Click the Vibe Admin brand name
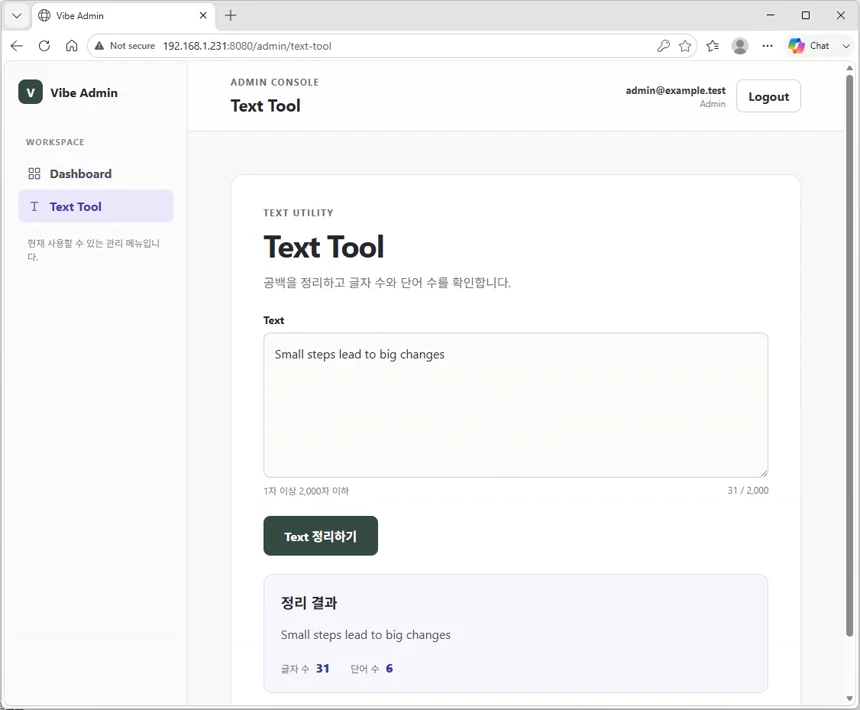860x710 pixels. [84, 93]
